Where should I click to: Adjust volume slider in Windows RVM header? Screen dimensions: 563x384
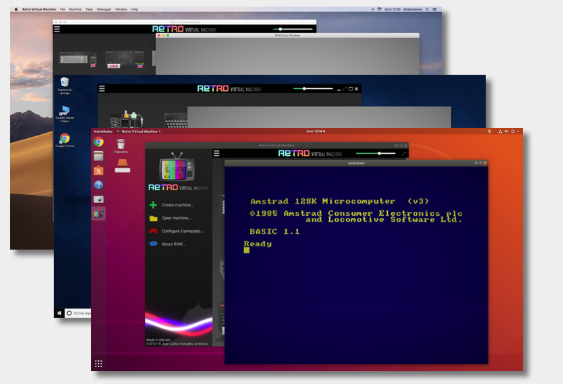click(313, 88)
